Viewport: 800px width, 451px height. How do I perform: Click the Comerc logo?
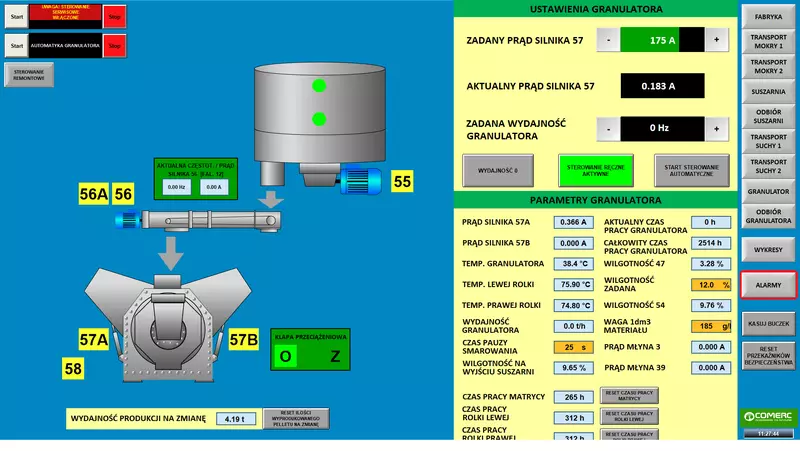point(768,416)
